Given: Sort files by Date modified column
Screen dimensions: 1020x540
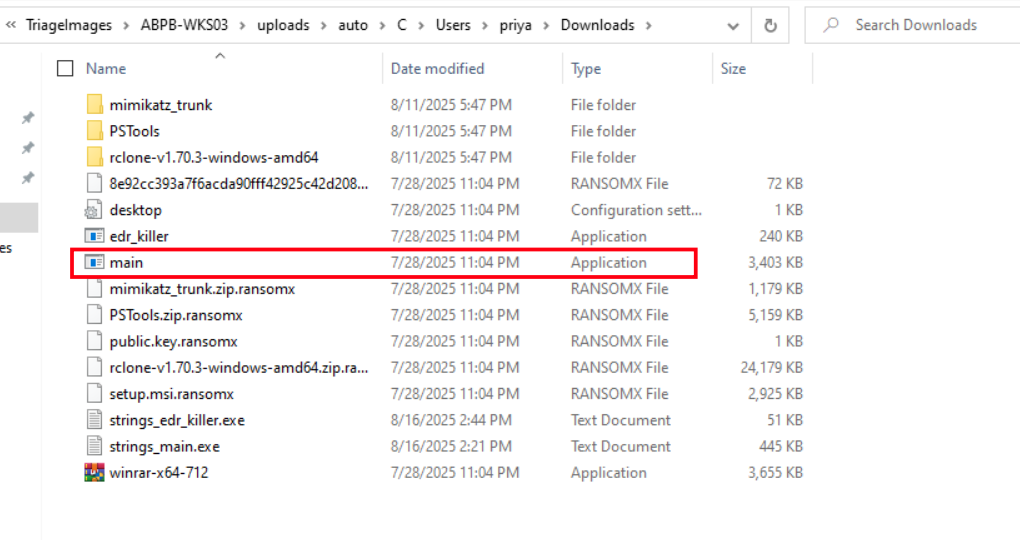Looking at the screenshot, I should tap(437, 69).
